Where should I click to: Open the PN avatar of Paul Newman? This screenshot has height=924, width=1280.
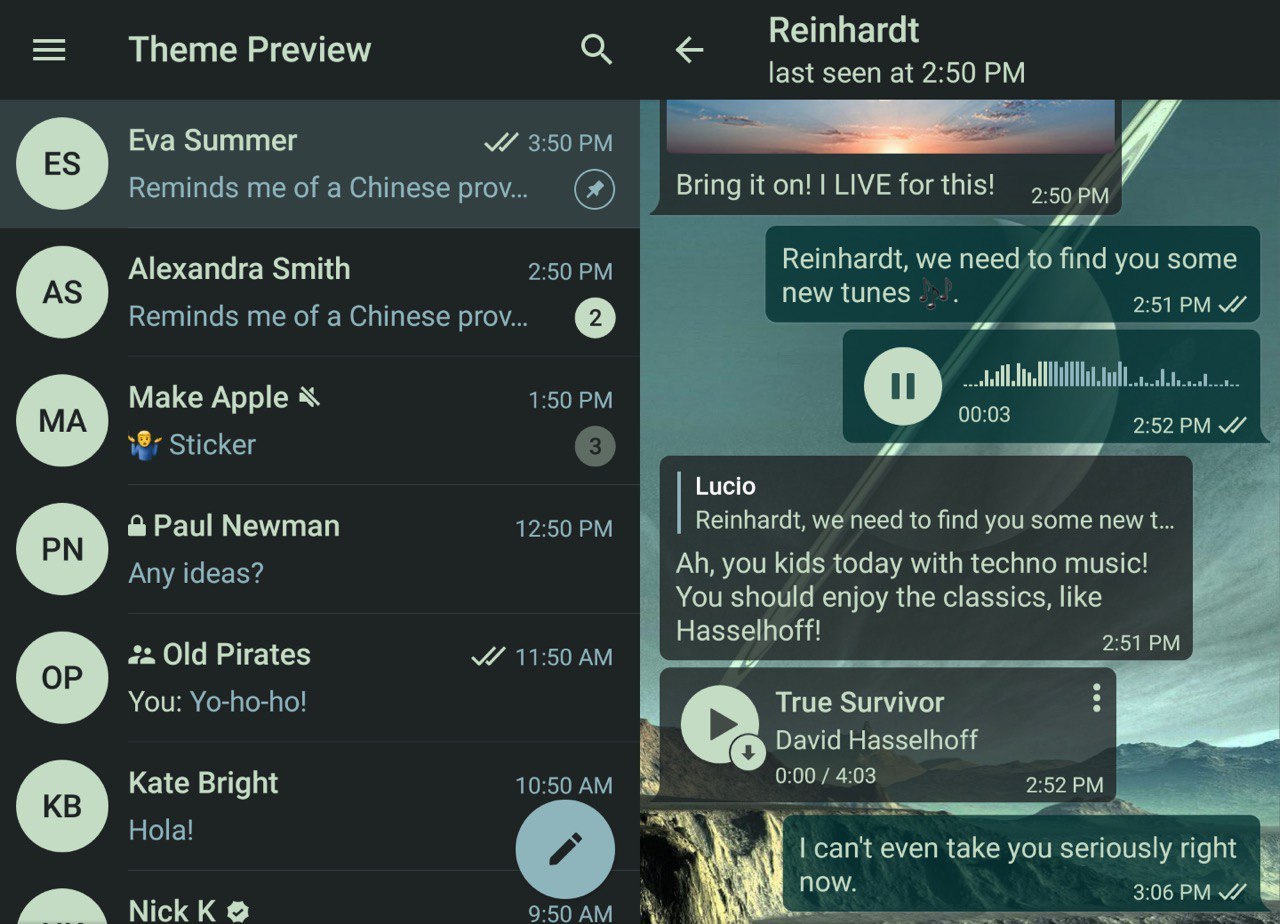tap(62, 549)
